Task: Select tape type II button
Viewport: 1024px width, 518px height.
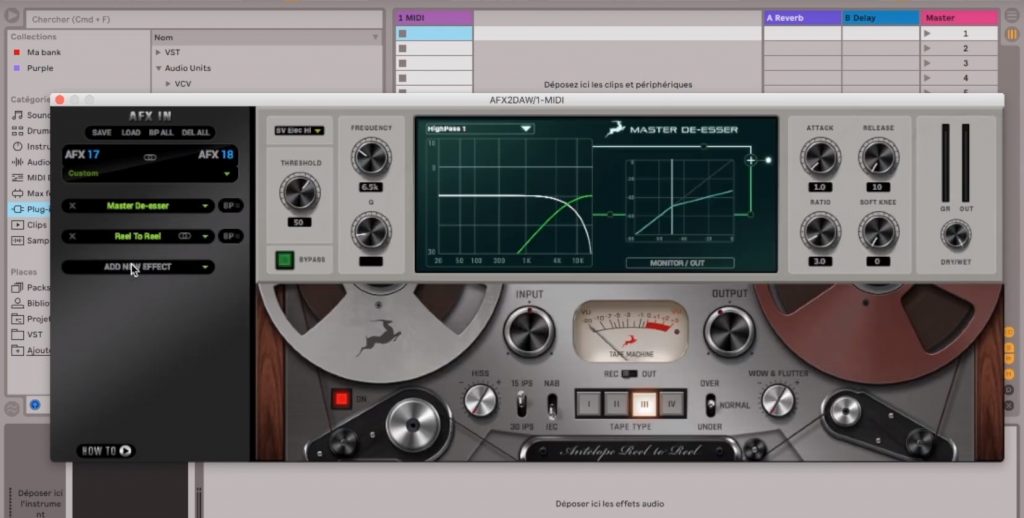Action: [x=616, y=404]
